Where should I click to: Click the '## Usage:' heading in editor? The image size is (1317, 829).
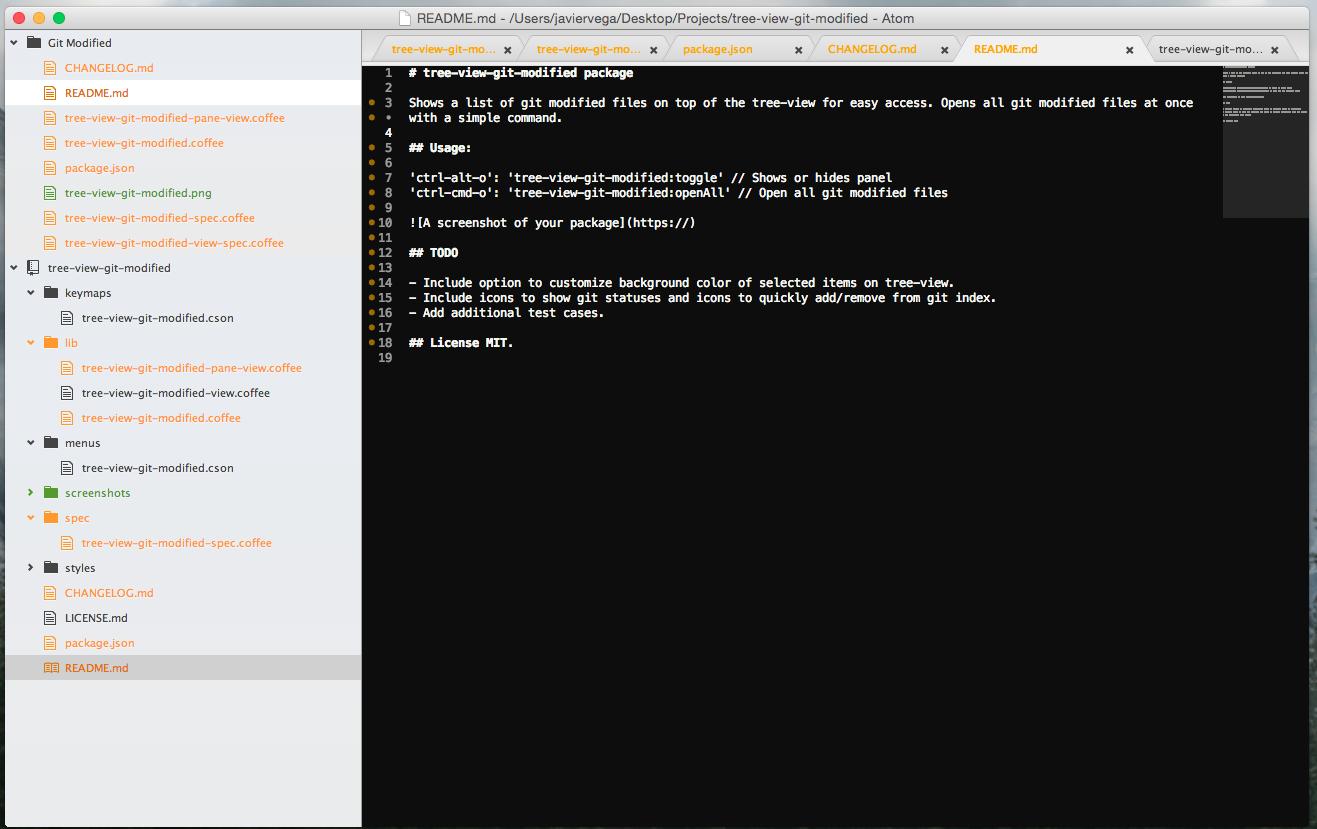[x=440, y=148]
